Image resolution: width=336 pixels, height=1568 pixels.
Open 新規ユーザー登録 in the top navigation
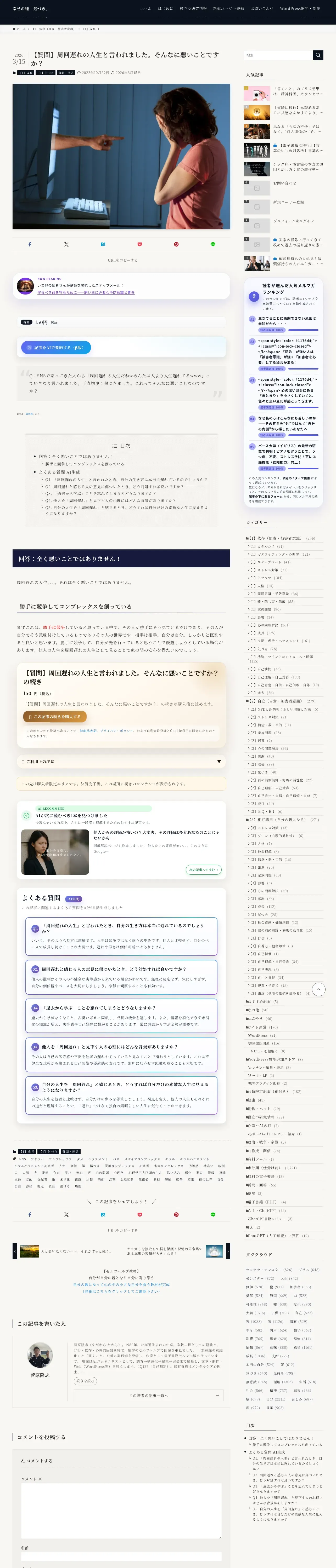coord(229,9)
